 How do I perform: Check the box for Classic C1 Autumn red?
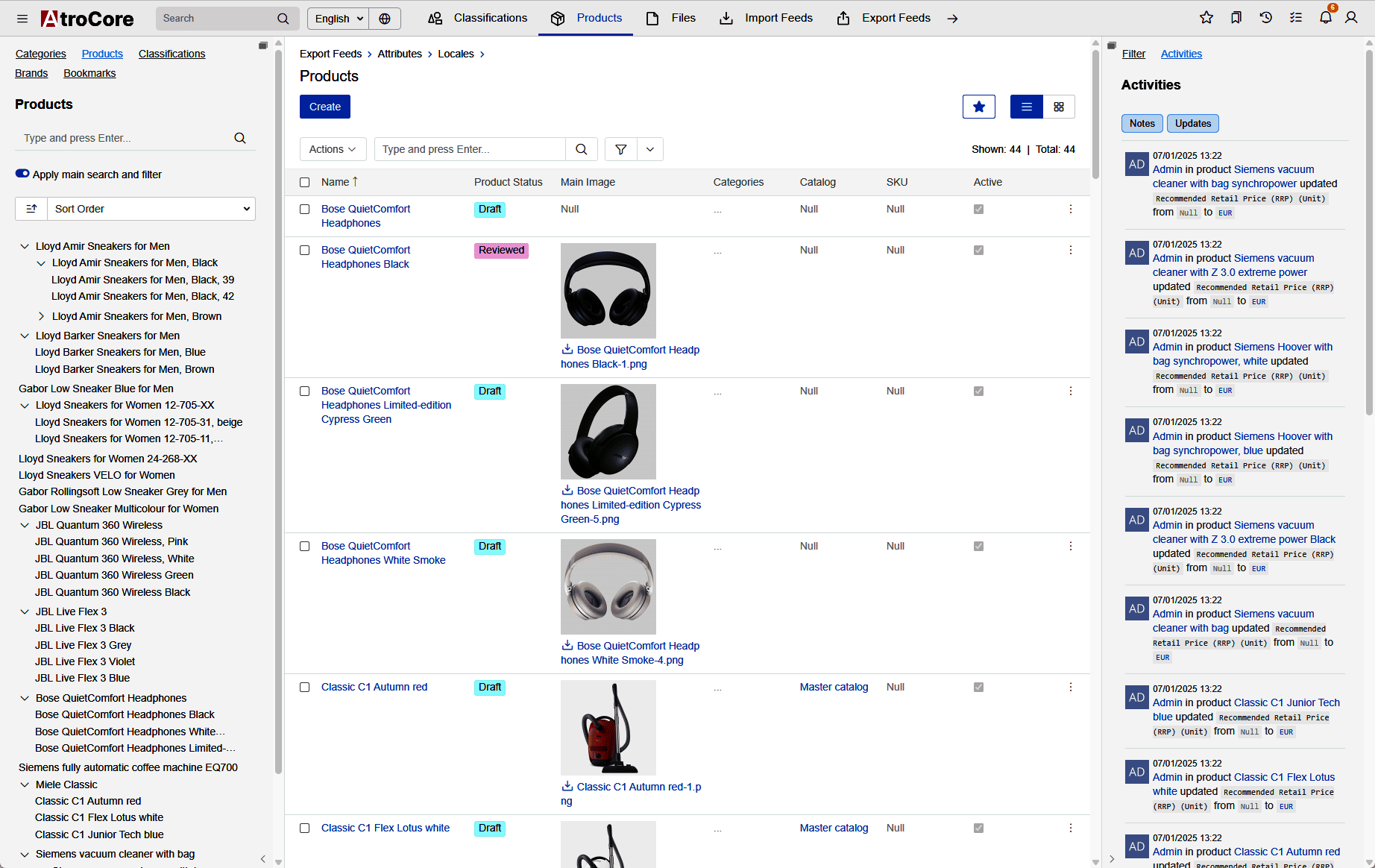[304, 688]
